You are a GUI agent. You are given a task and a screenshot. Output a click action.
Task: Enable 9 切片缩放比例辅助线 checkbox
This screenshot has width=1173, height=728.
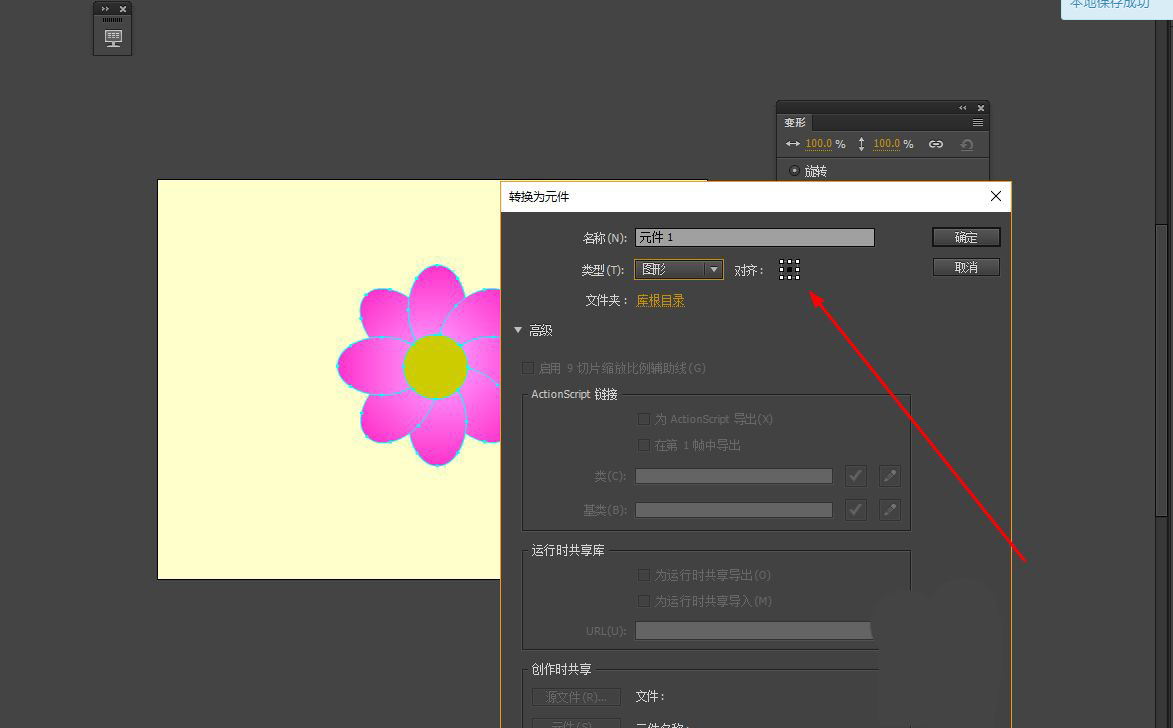tap(528, 368)
